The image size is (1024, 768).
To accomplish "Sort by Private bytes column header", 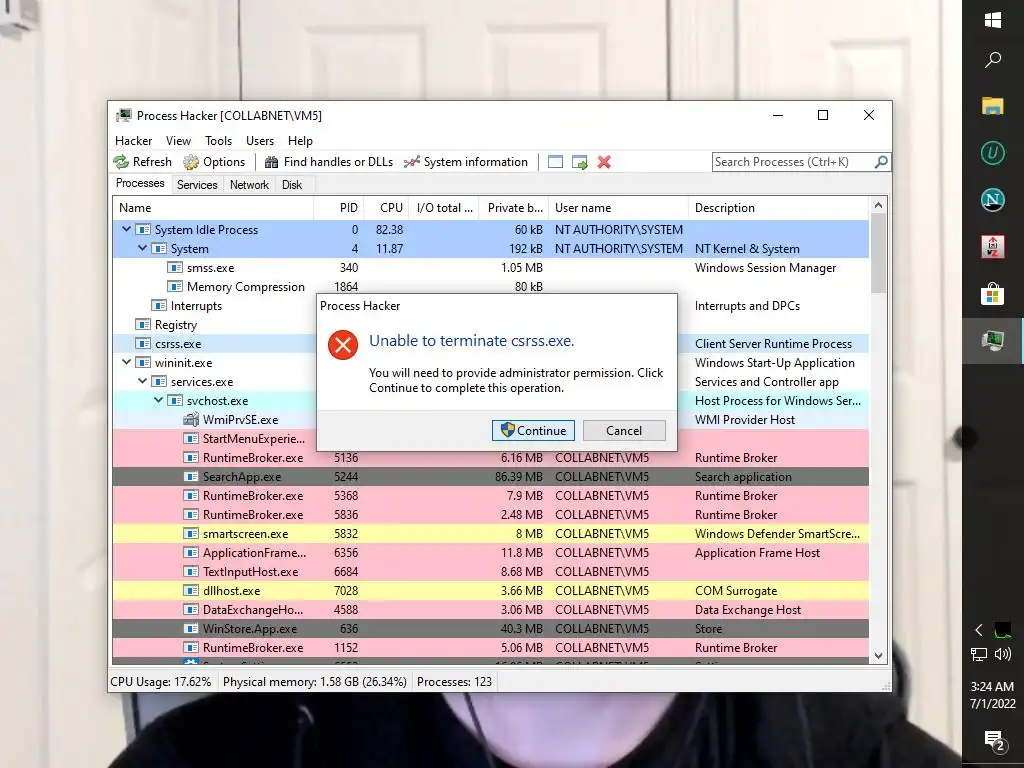I will click(511, 208).
